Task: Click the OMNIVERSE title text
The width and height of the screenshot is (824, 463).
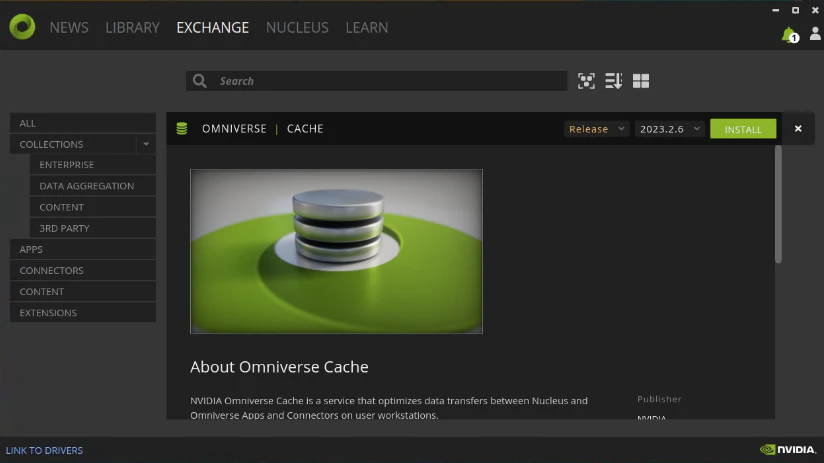Action: (x=234, y=129)
